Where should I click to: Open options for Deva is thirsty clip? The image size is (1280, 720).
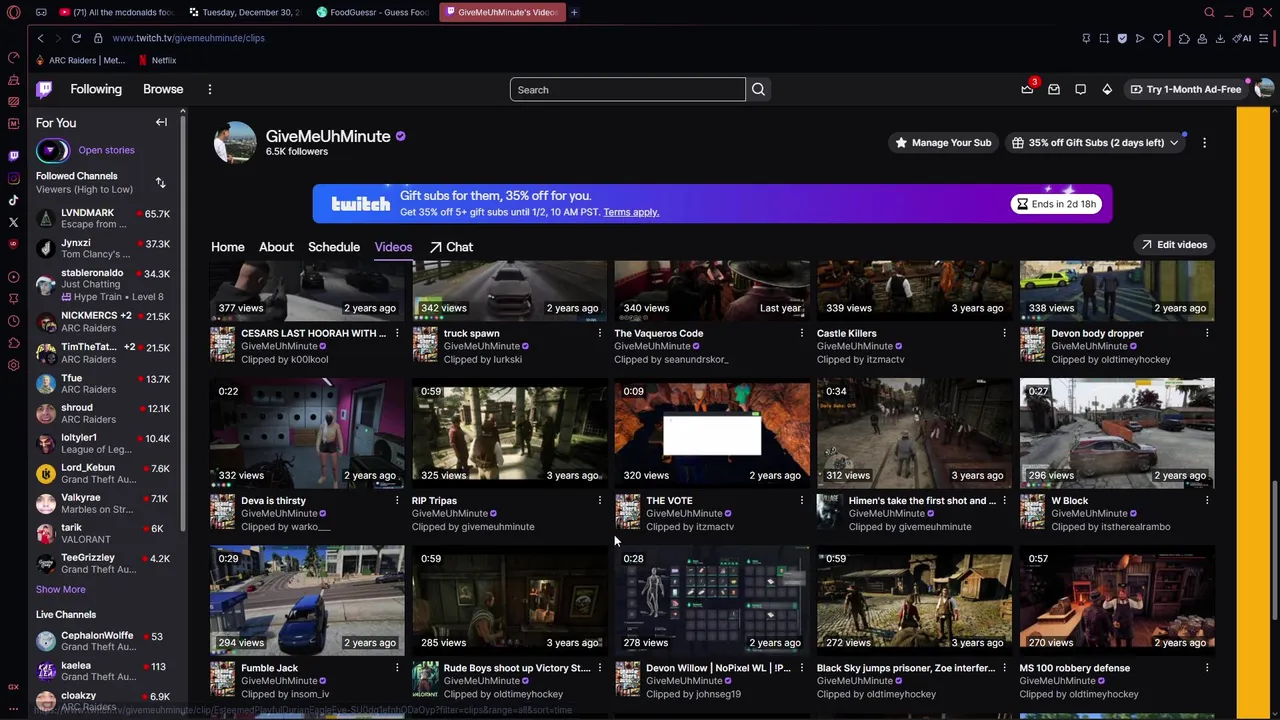(397, 500)
